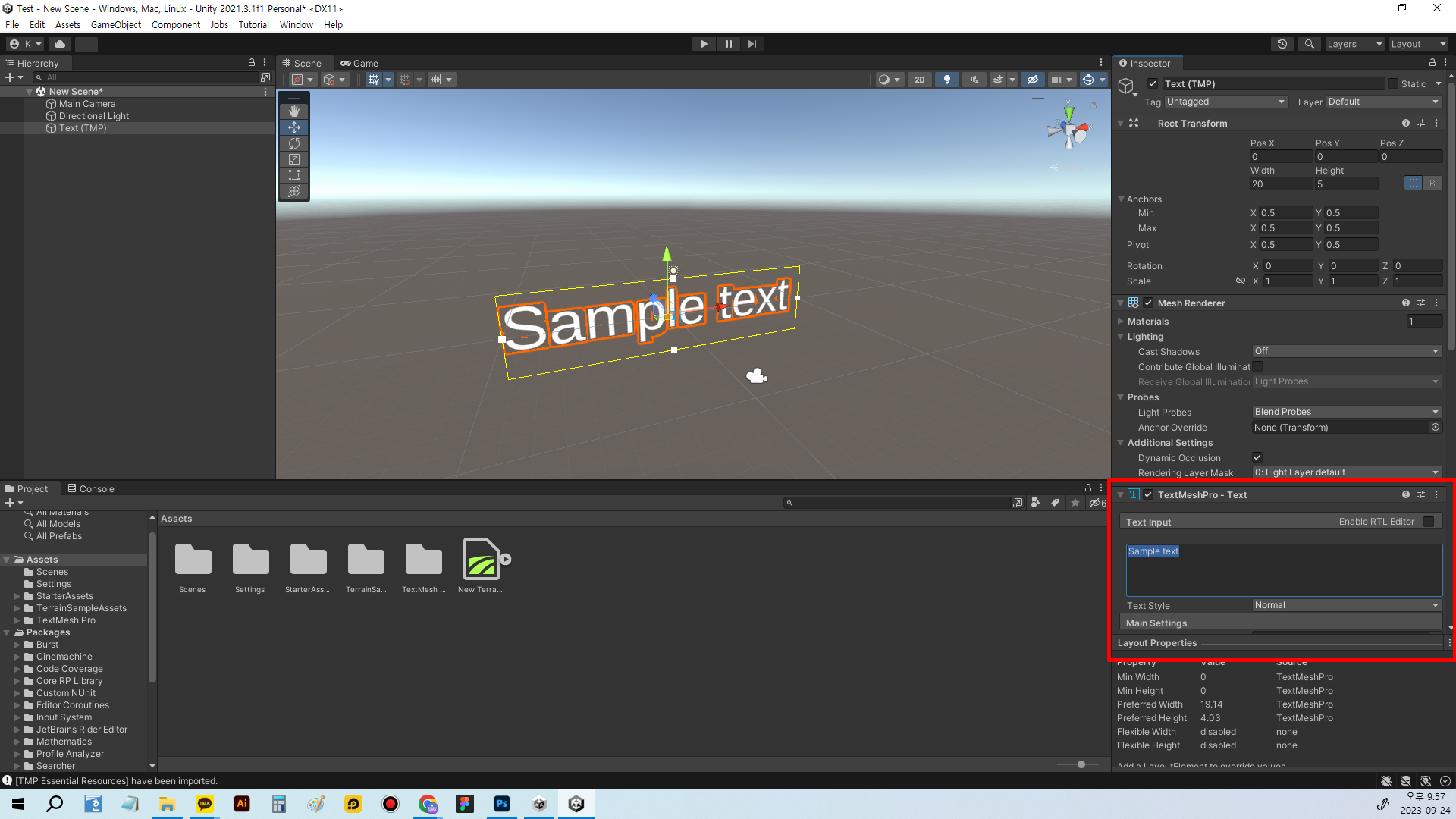Click the Pause button
The image size is (1456, 819).
coord(728,44)
